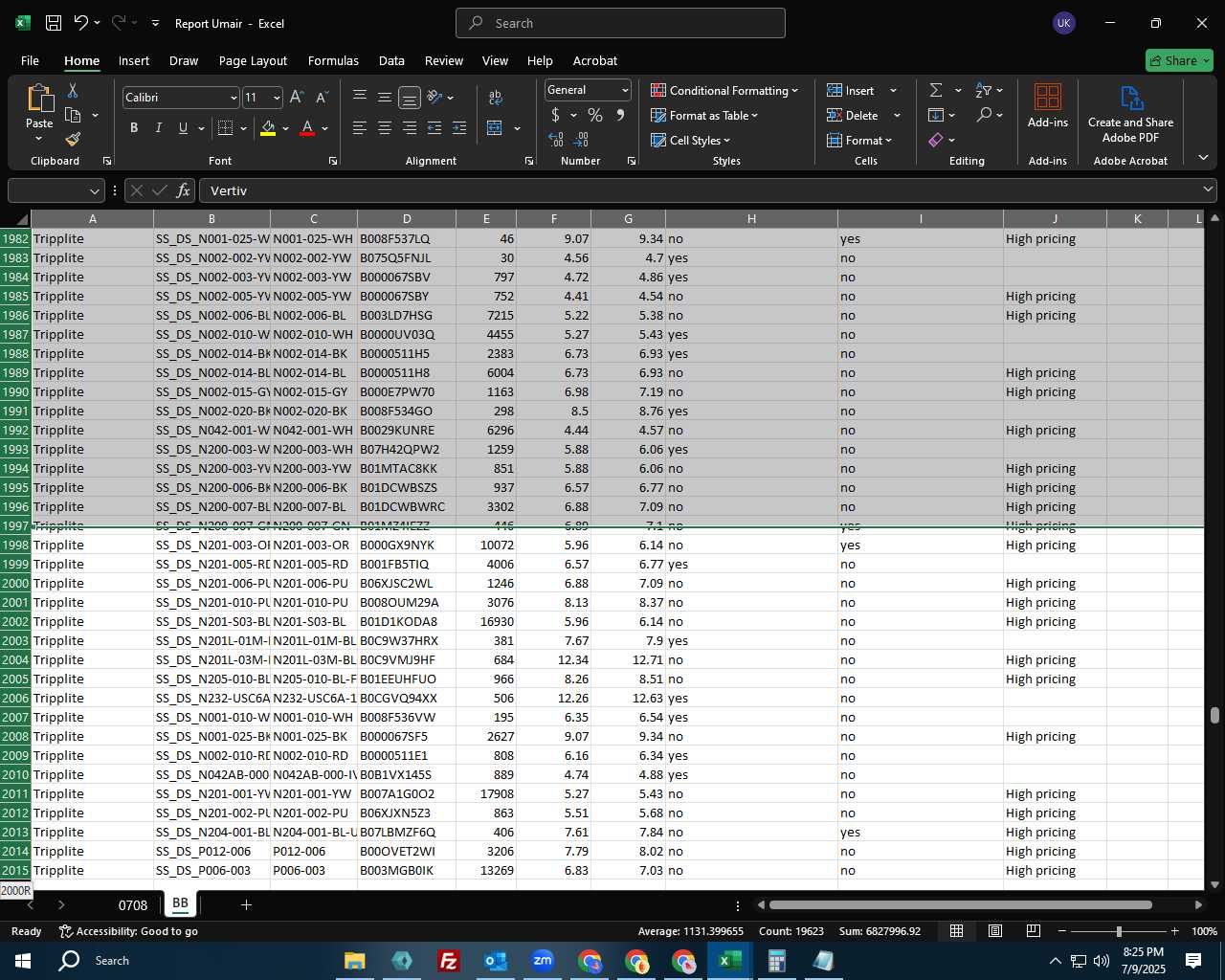Click Accessibility: Good to go status
1225x980 pixels.
[x=128, y=931]
